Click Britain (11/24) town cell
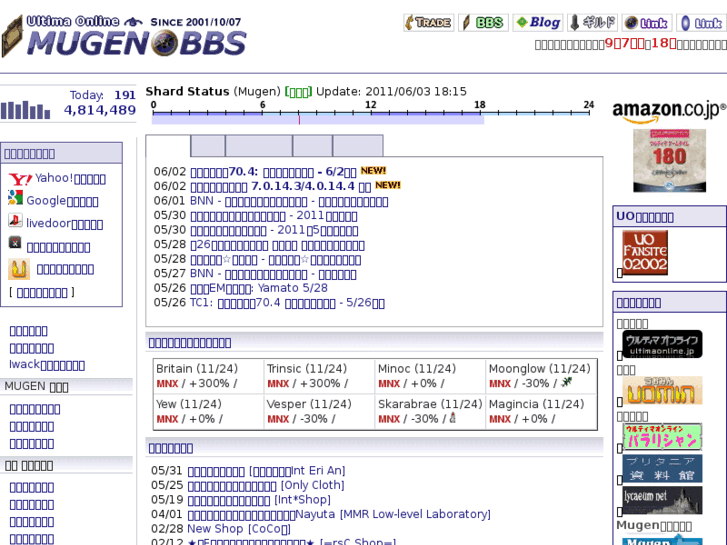The width and height of the screenshot is (727, 545). pos(208,376)
